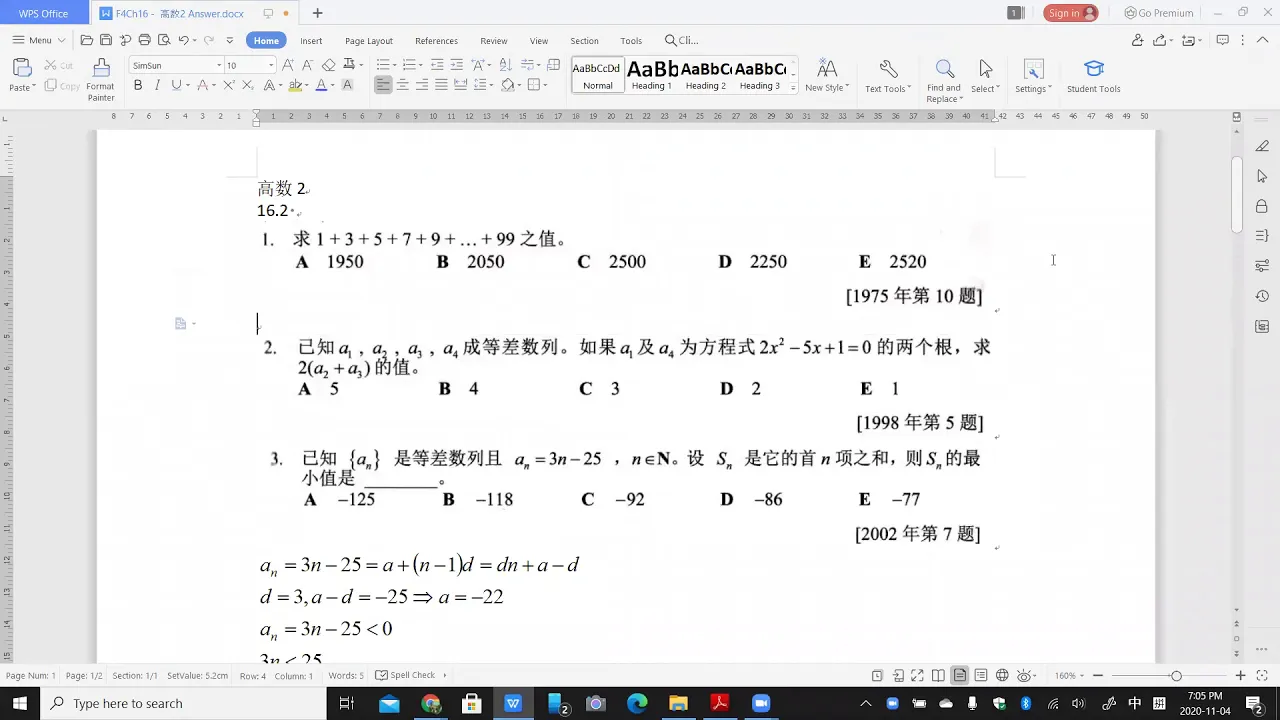Apply bold formatting

138,85
